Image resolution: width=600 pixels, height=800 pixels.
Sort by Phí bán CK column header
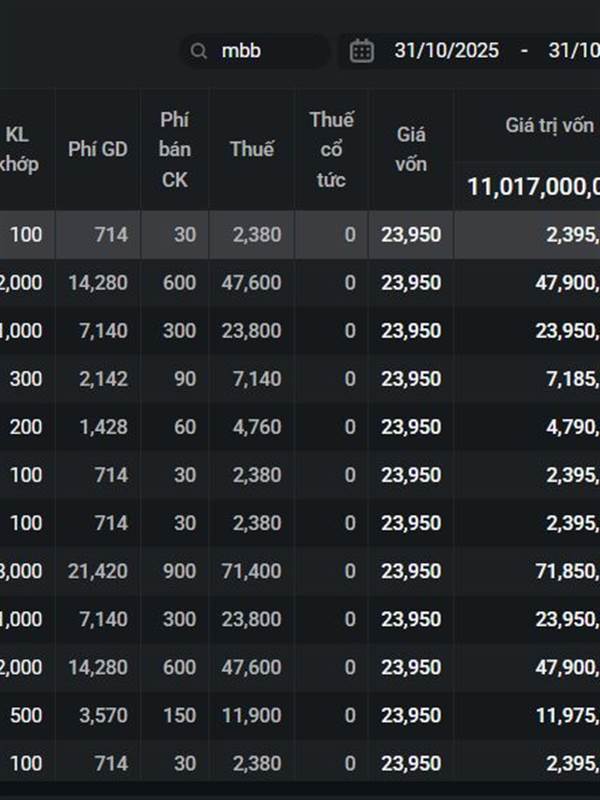[x=175, y=150]
